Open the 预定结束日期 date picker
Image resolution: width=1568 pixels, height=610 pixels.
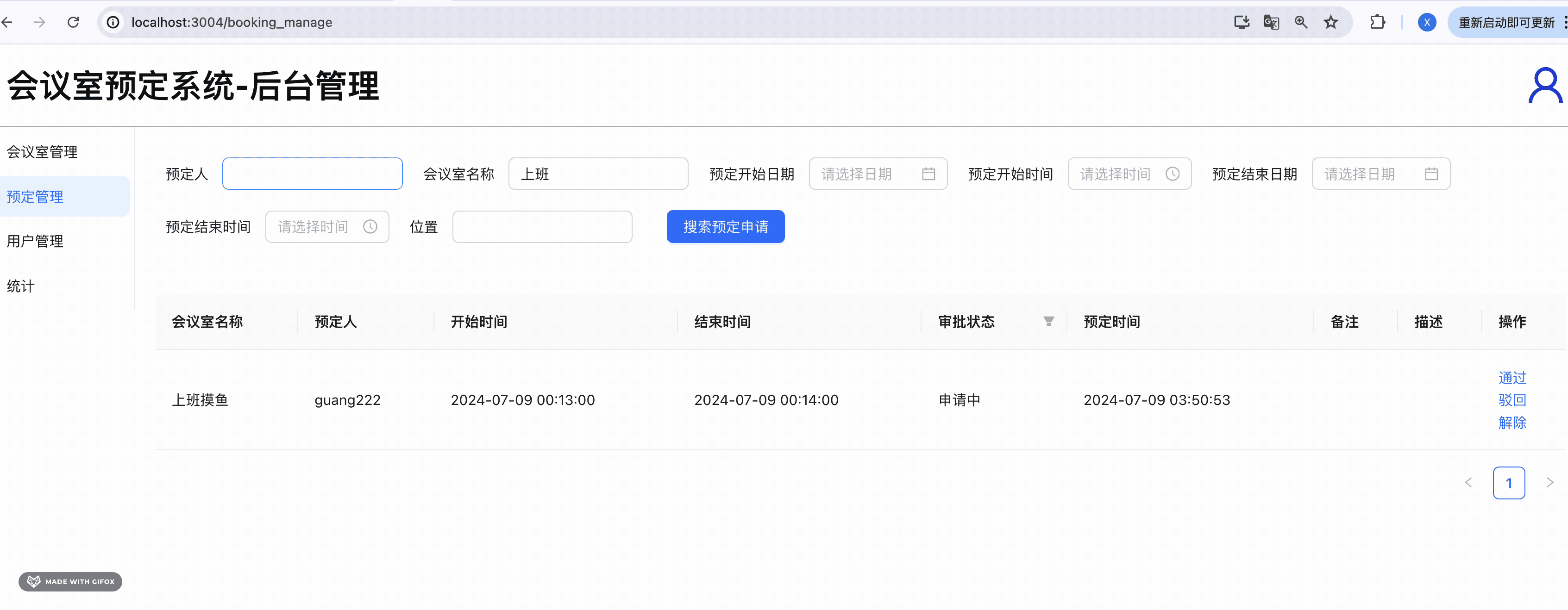pos(1380,174)
